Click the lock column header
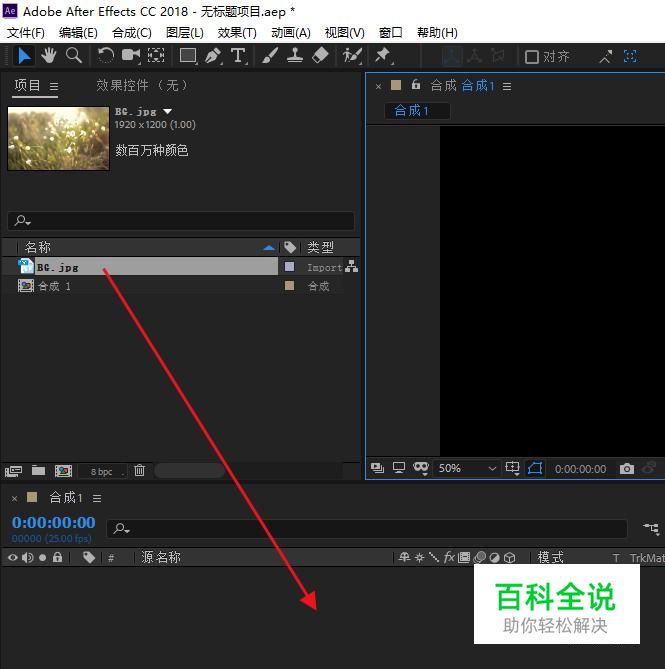The height and width of the screenshot is (669, 665). (57, 557)
